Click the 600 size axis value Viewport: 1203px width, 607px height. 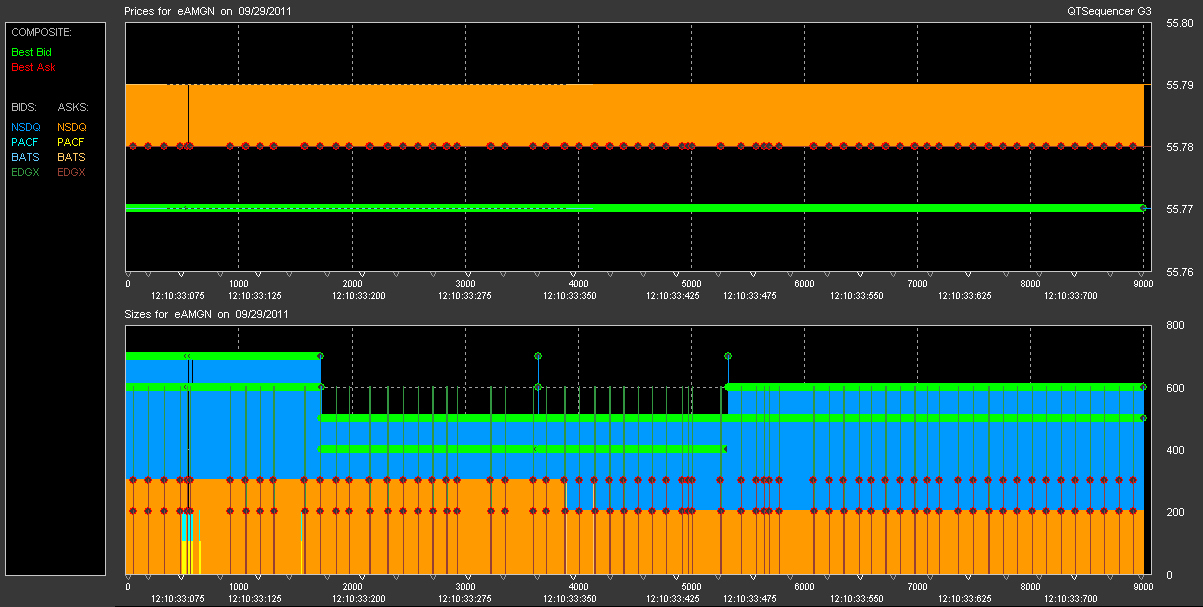[1175, 389]
